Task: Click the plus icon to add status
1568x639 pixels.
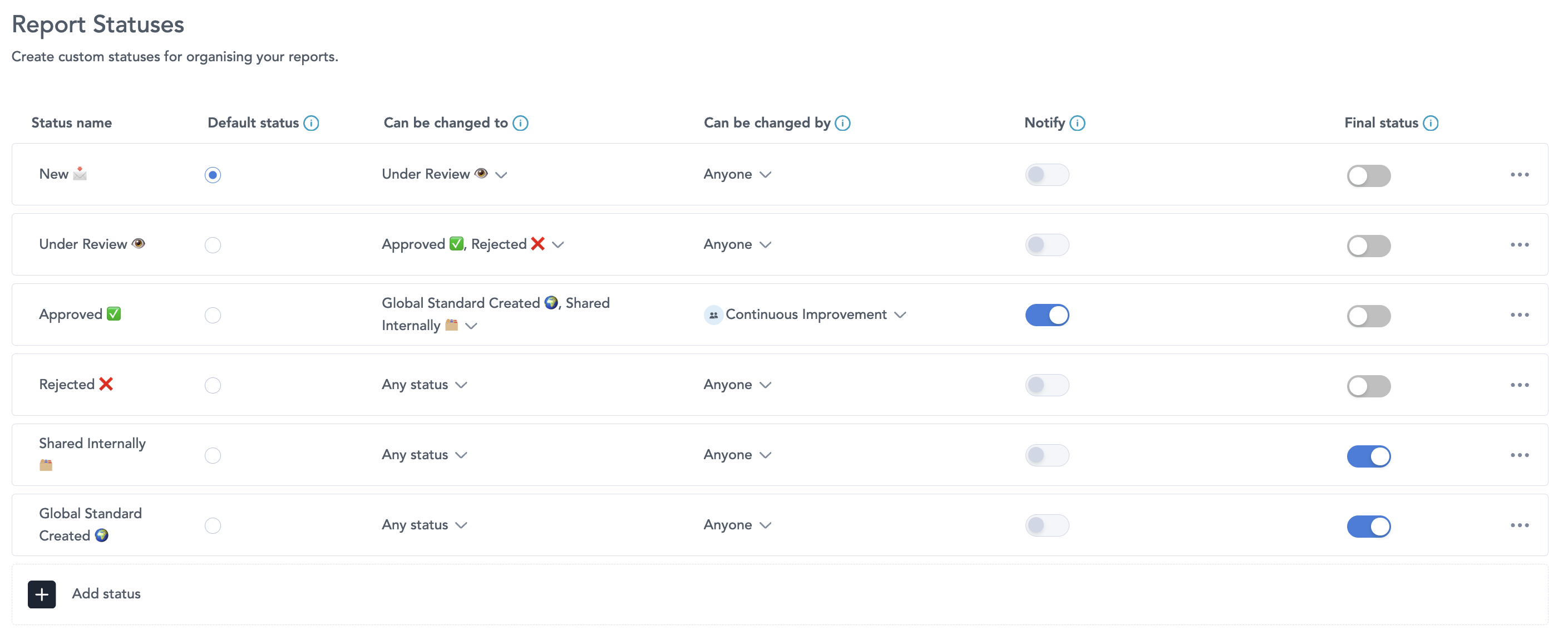Action: click(41, 594)
